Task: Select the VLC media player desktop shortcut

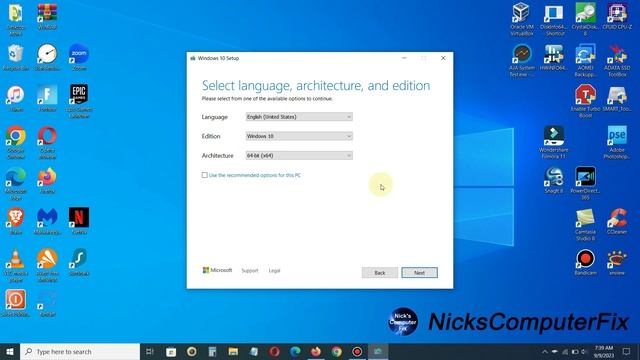Action: 16,265
